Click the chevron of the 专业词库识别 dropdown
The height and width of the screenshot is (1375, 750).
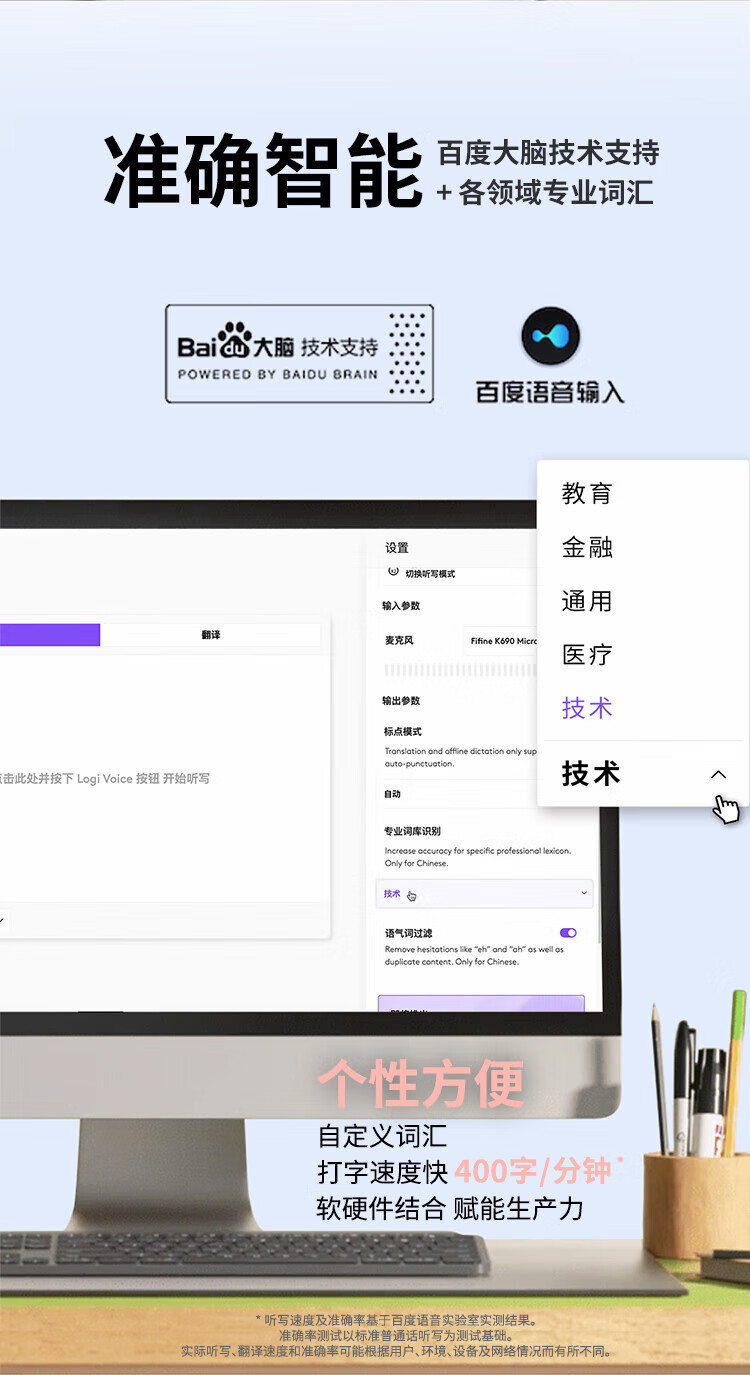click(x=584, y=894)
